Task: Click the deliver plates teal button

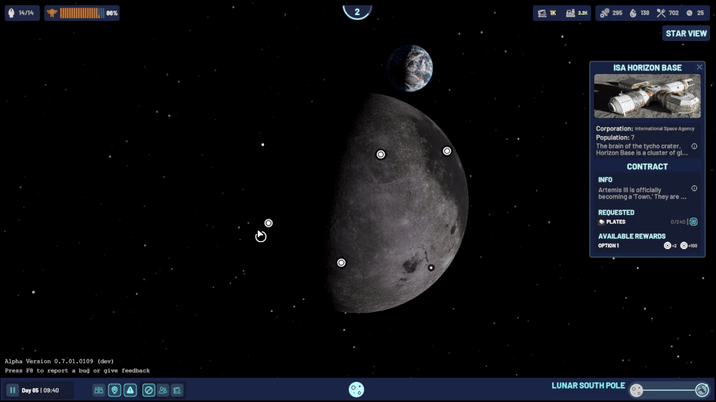Action: (694, 222)
